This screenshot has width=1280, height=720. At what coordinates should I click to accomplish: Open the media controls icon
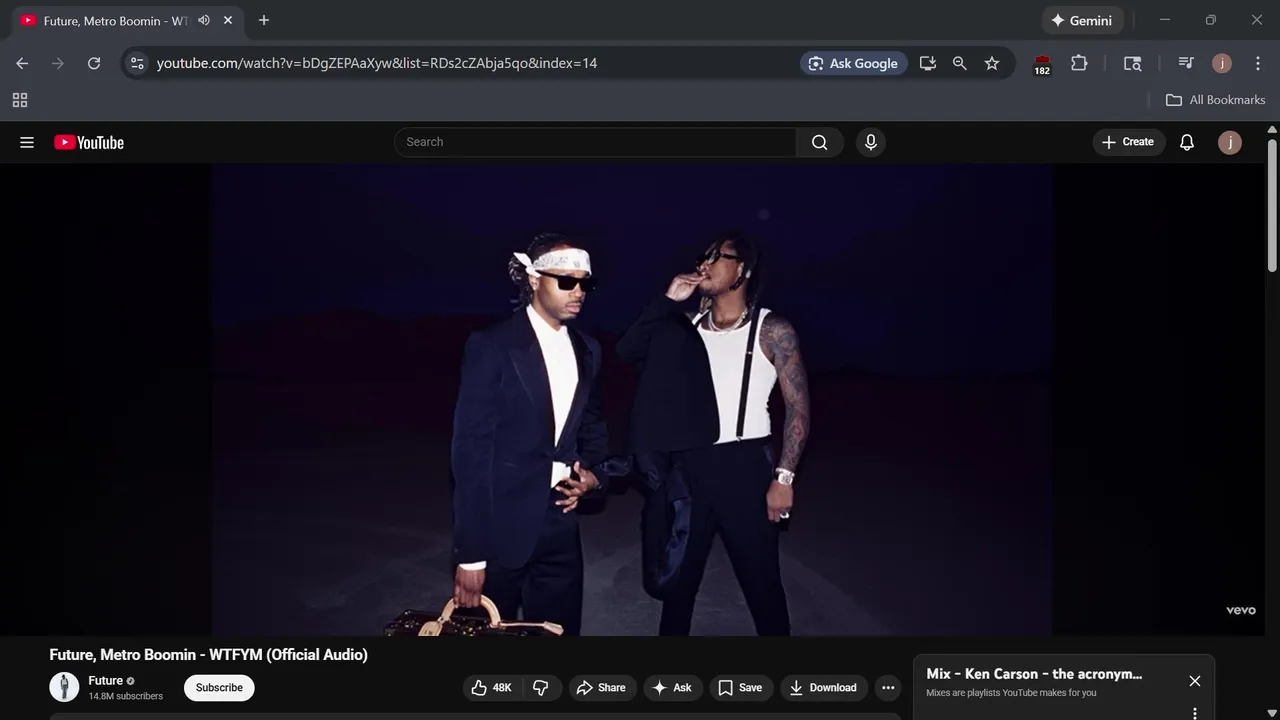[x=1186, y=63]
